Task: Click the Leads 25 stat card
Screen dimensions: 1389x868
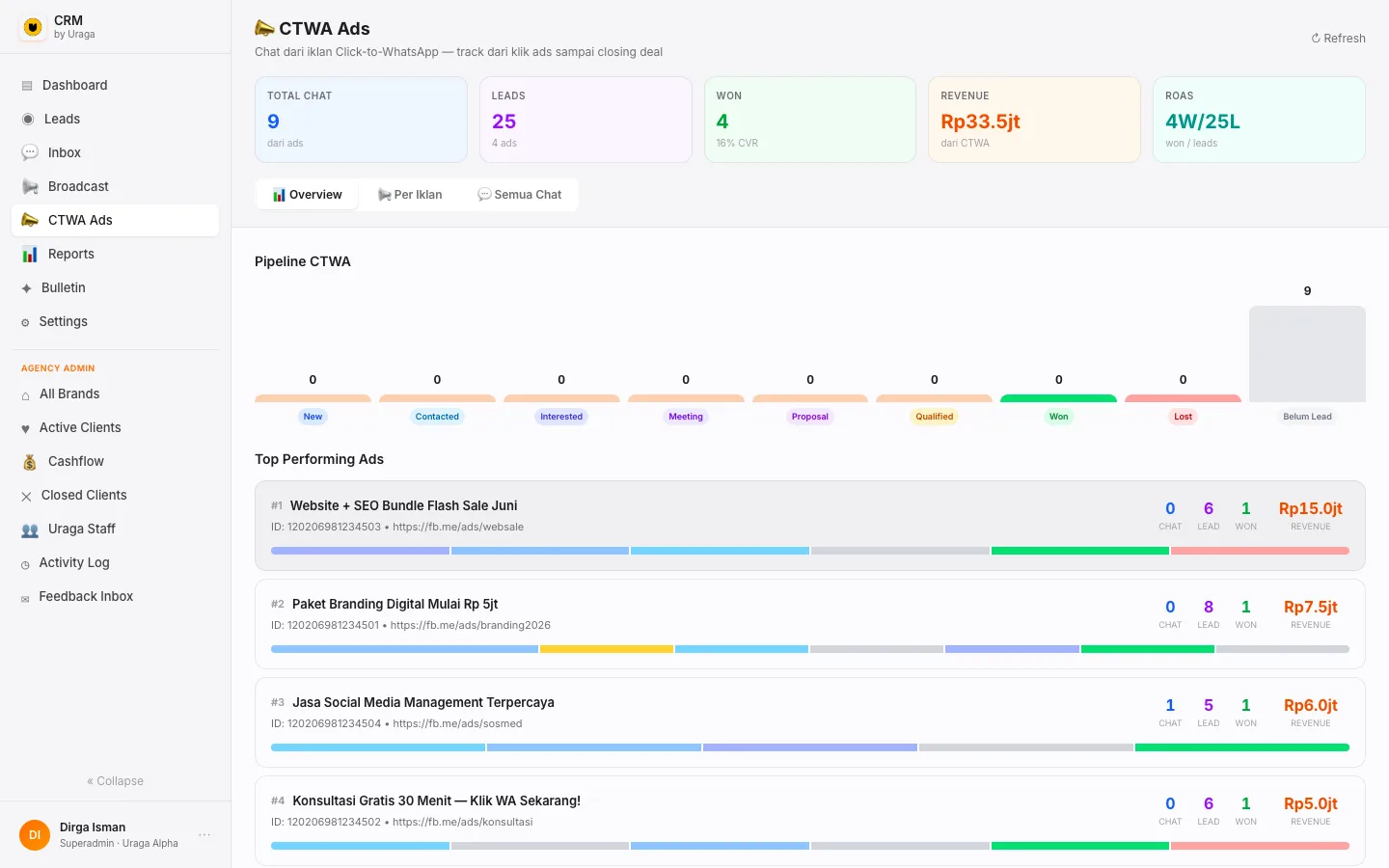Action: tap(586, 120)
